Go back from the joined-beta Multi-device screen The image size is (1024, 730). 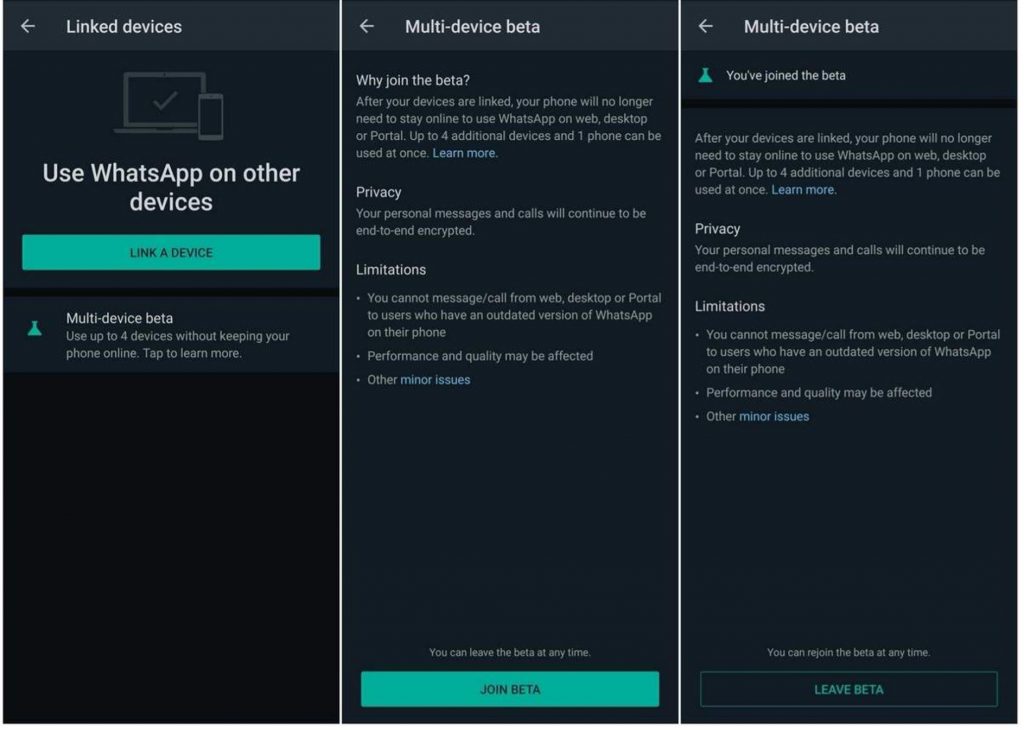pyautogui.click(x=706, y=26)
